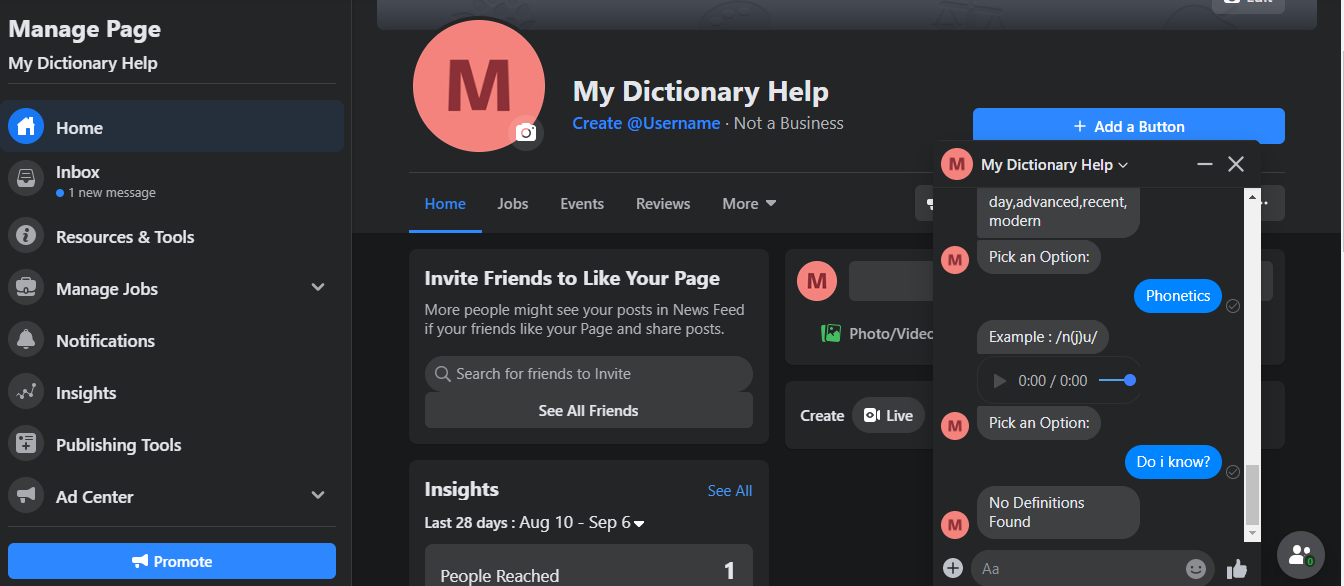Click the '1 new message' text under Inbox

pyautogui.click(x=112, y=193)
